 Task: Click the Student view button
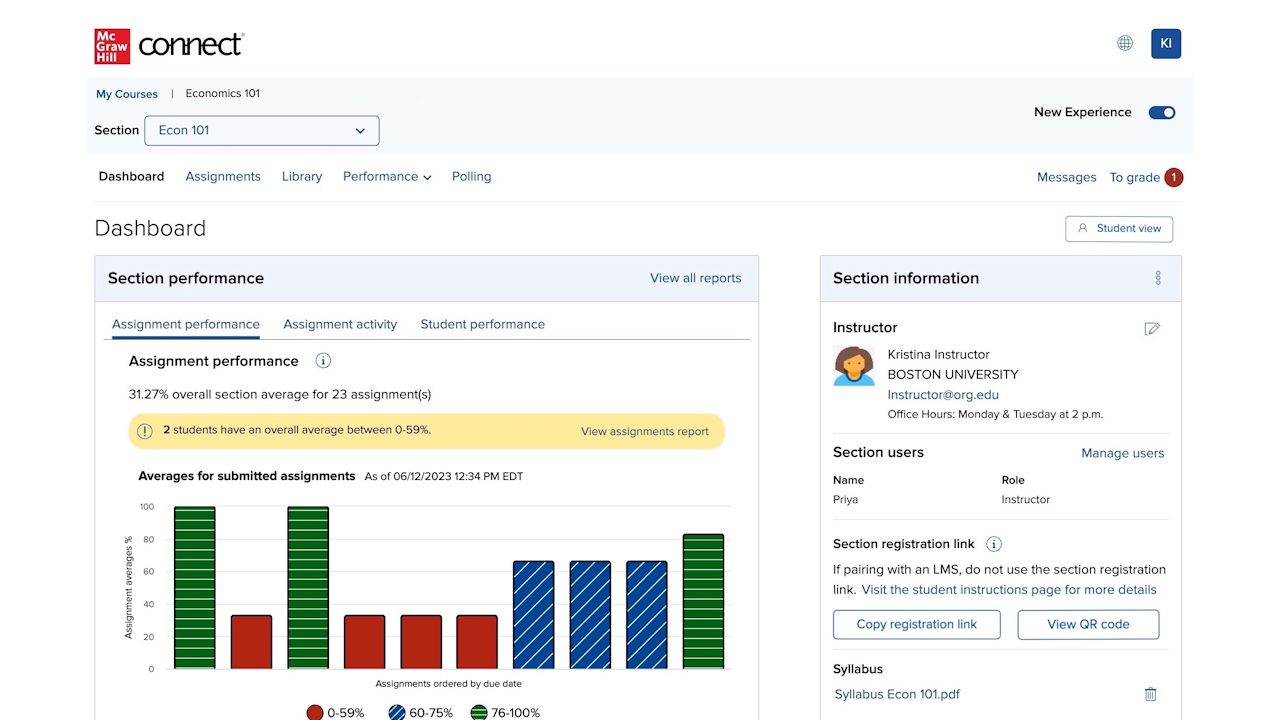pos(1119,229)
